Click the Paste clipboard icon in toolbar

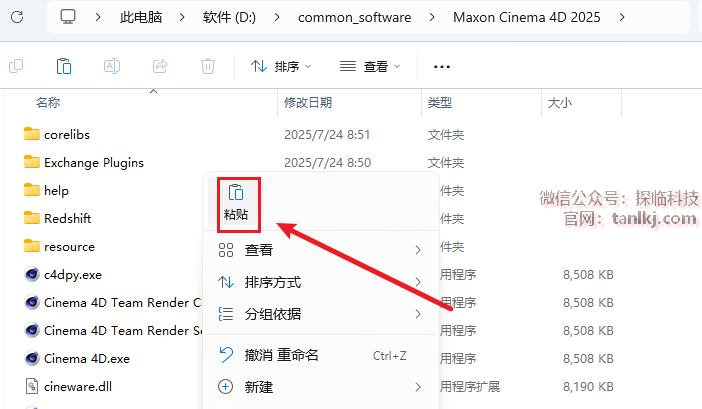click(64, 66)
